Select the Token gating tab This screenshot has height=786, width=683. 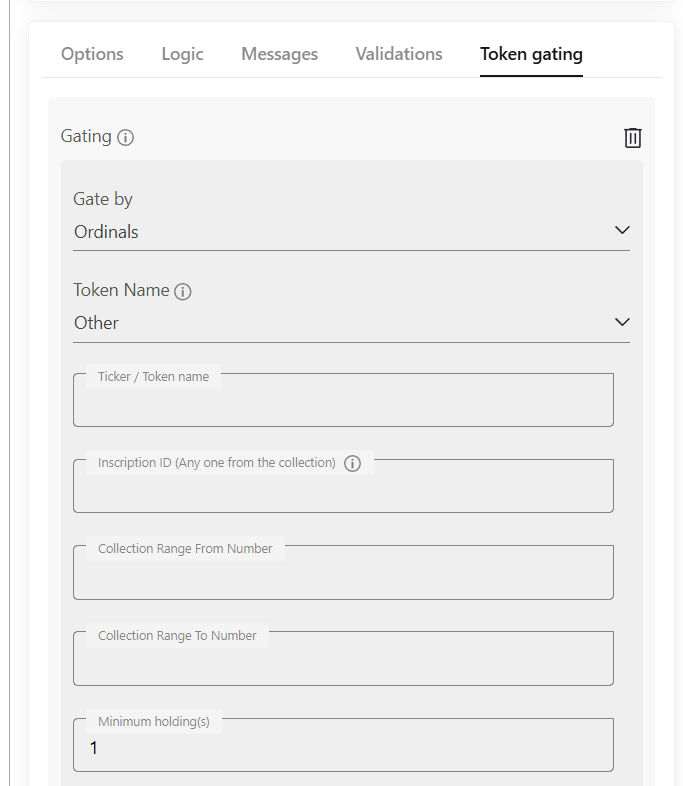point(531,54)
